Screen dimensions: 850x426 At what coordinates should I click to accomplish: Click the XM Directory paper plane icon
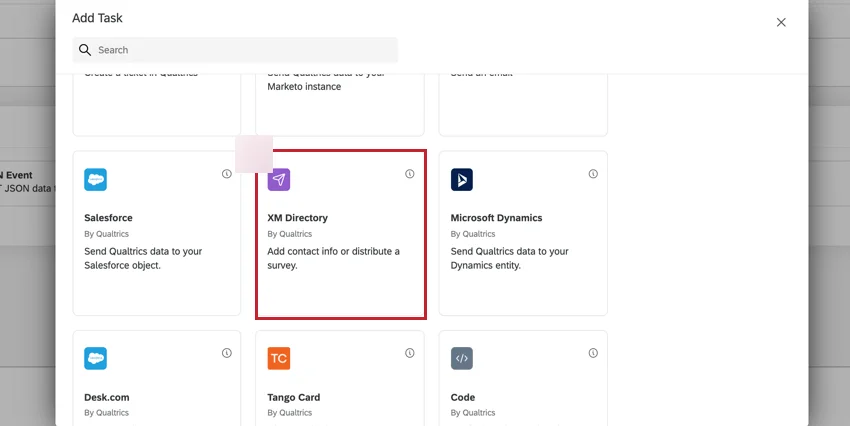pos(279,180)
